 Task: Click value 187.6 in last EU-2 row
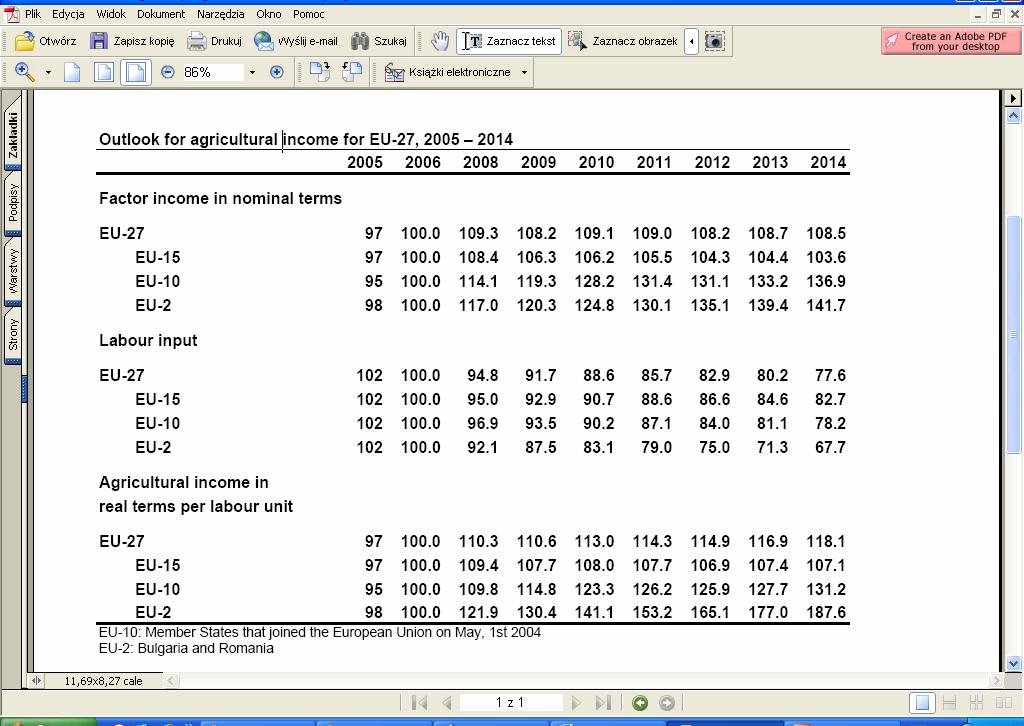pyautogui.click(x=826, y=612)
